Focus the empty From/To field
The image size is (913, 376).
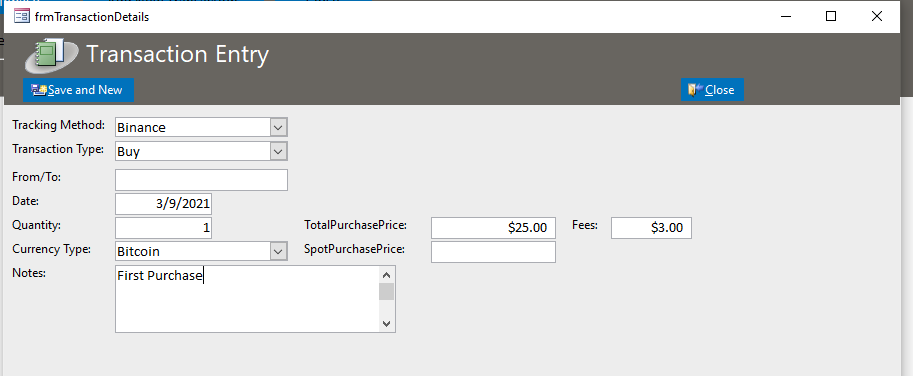point(201,180)
